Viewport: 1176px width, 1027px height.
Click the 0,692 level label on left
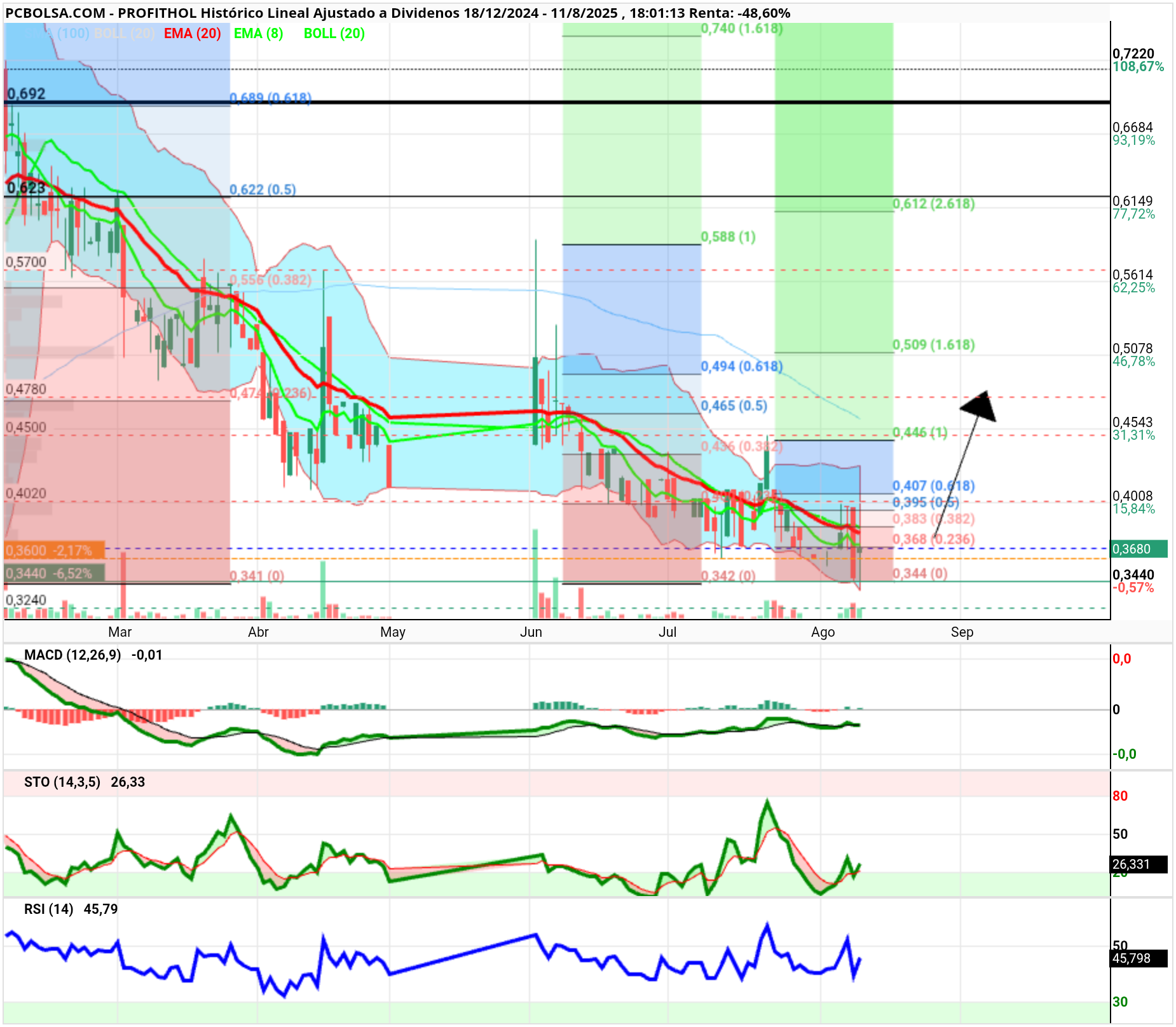26,94
